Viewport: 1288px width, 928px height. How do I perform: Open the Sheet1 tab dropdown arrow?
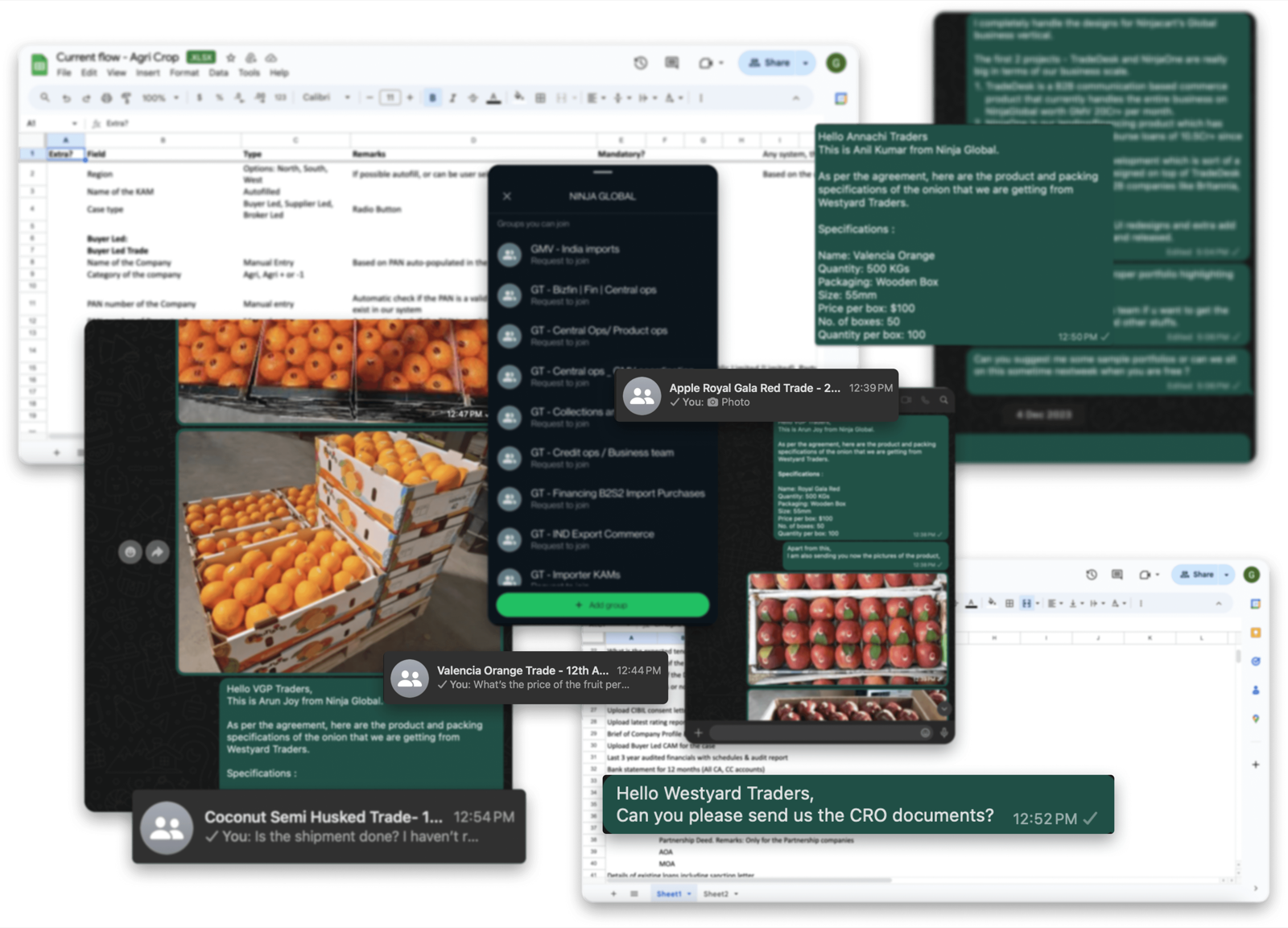point(689,894)
